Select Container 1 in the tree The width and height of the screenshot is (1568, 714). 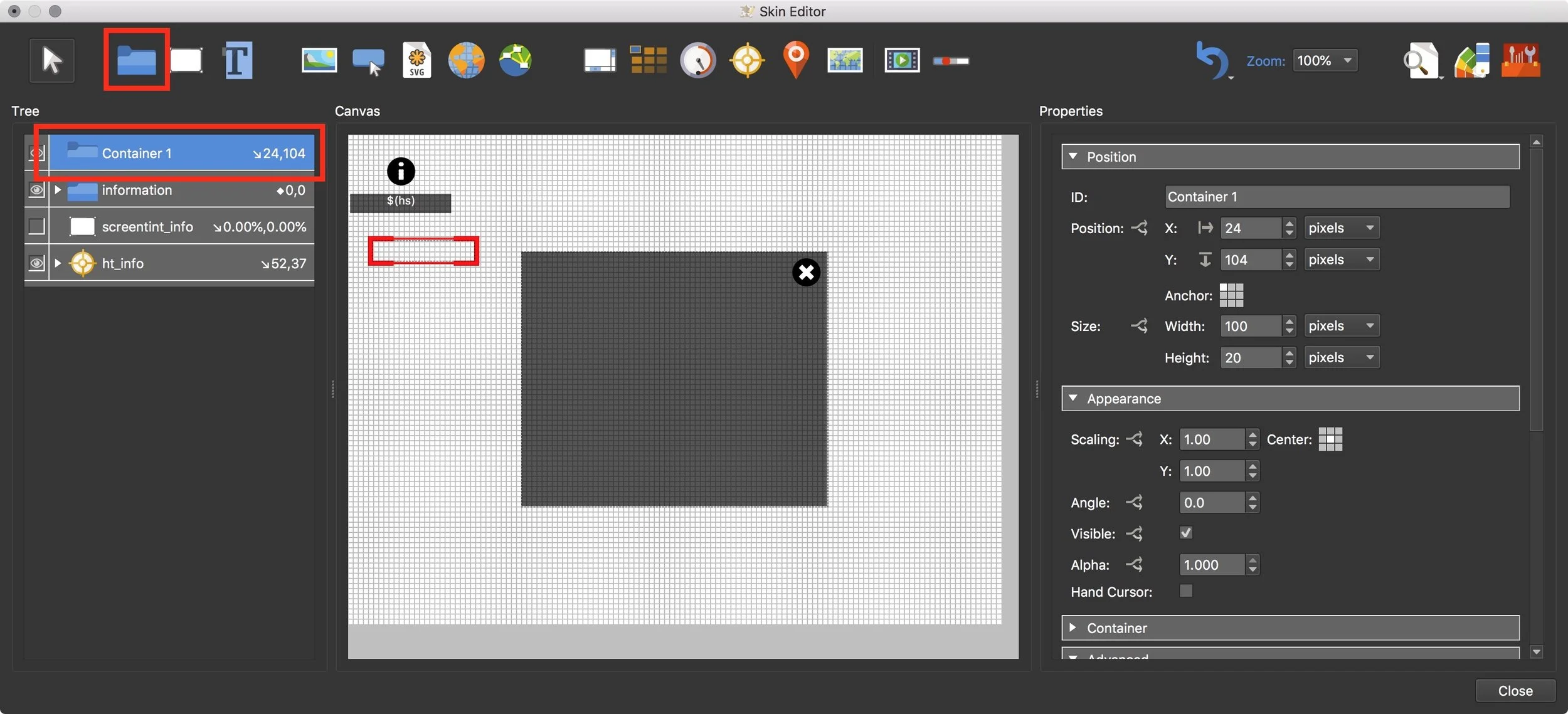point(182,153)
